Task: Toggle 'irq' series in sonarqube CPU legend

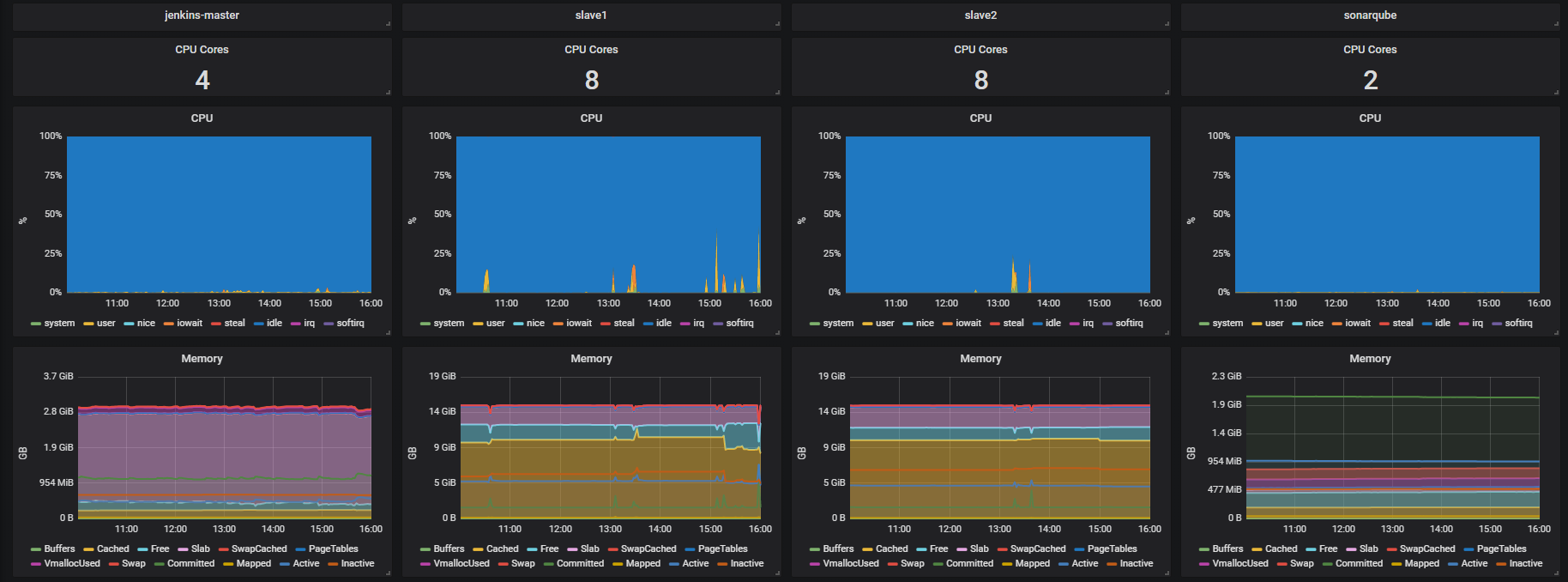Action: coord(1477,324)
